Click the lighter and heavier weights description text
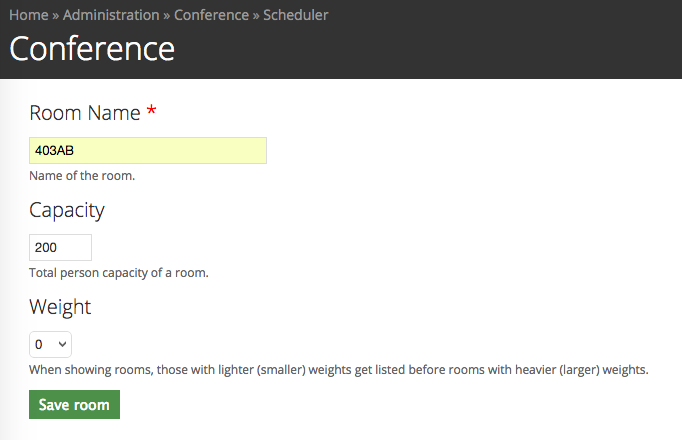 coord(339,370)
